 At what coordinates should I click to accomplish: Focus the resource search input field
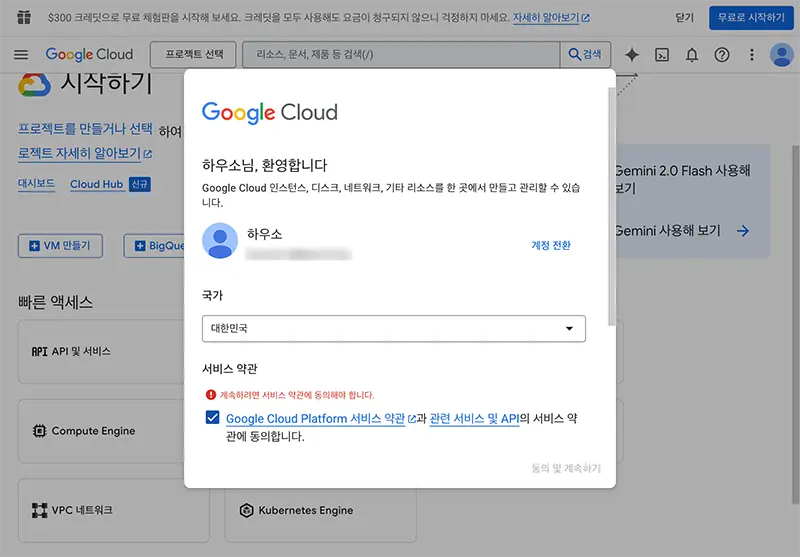(401, 55)
